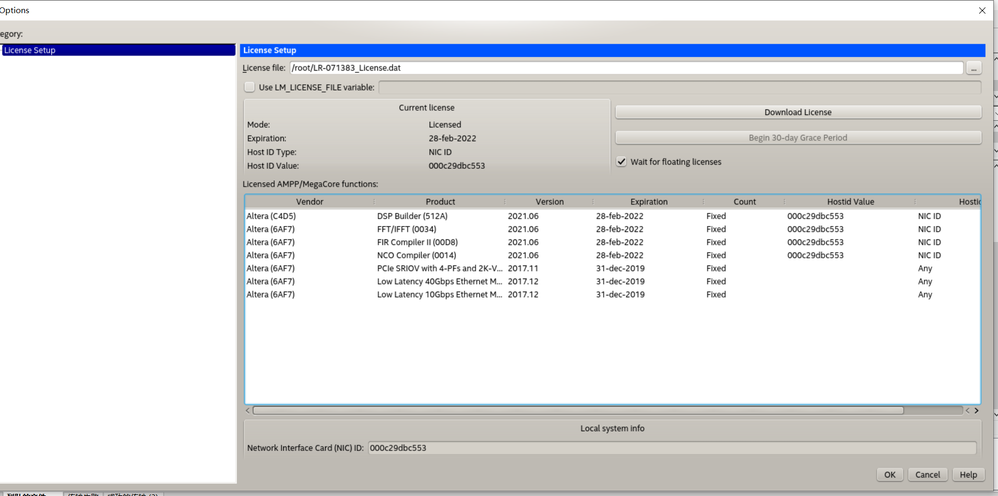Sort table by Product column header

click(440, 202)
